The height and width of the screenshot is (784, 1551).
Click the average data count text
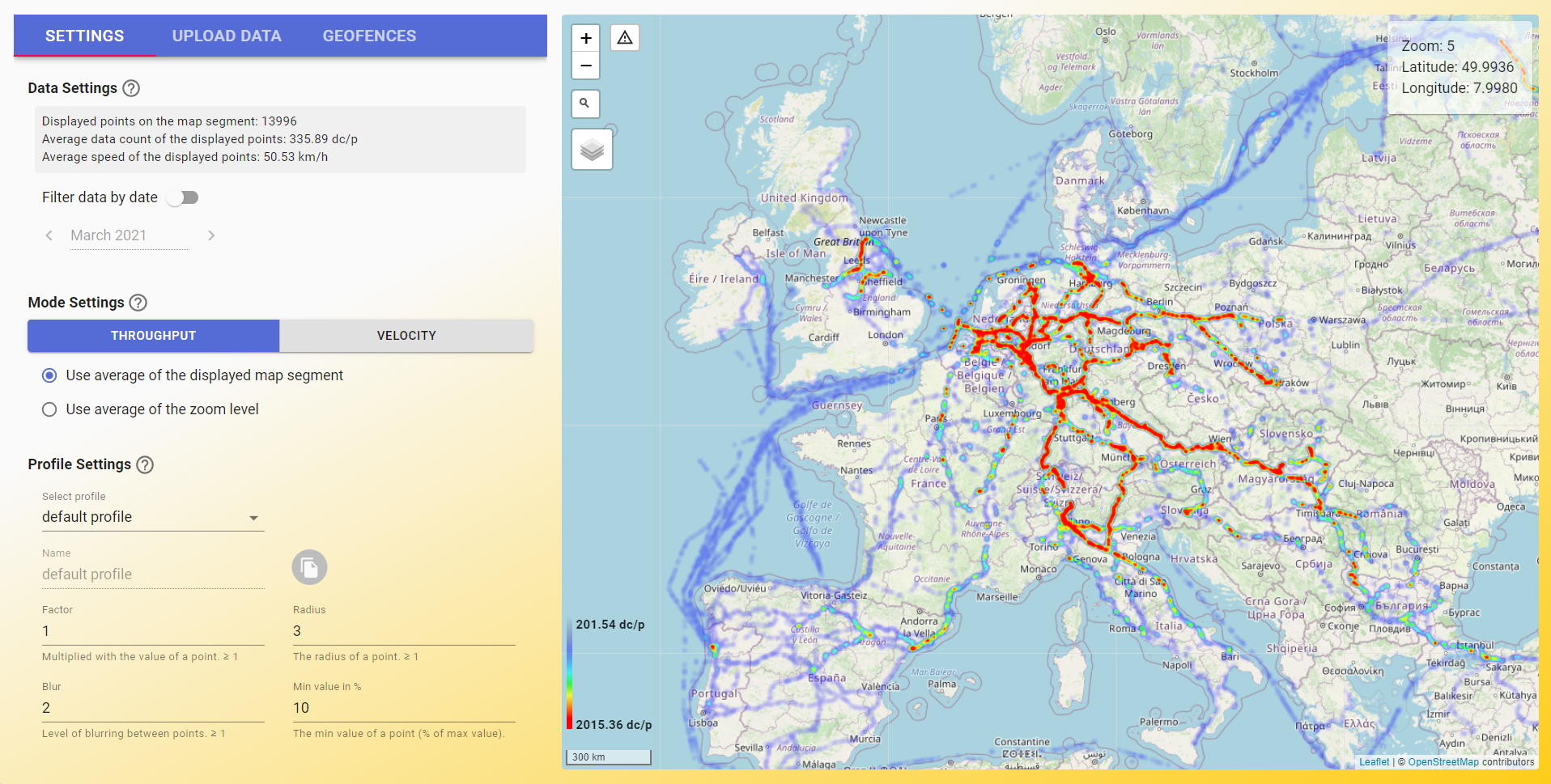(x=200, y=139)
